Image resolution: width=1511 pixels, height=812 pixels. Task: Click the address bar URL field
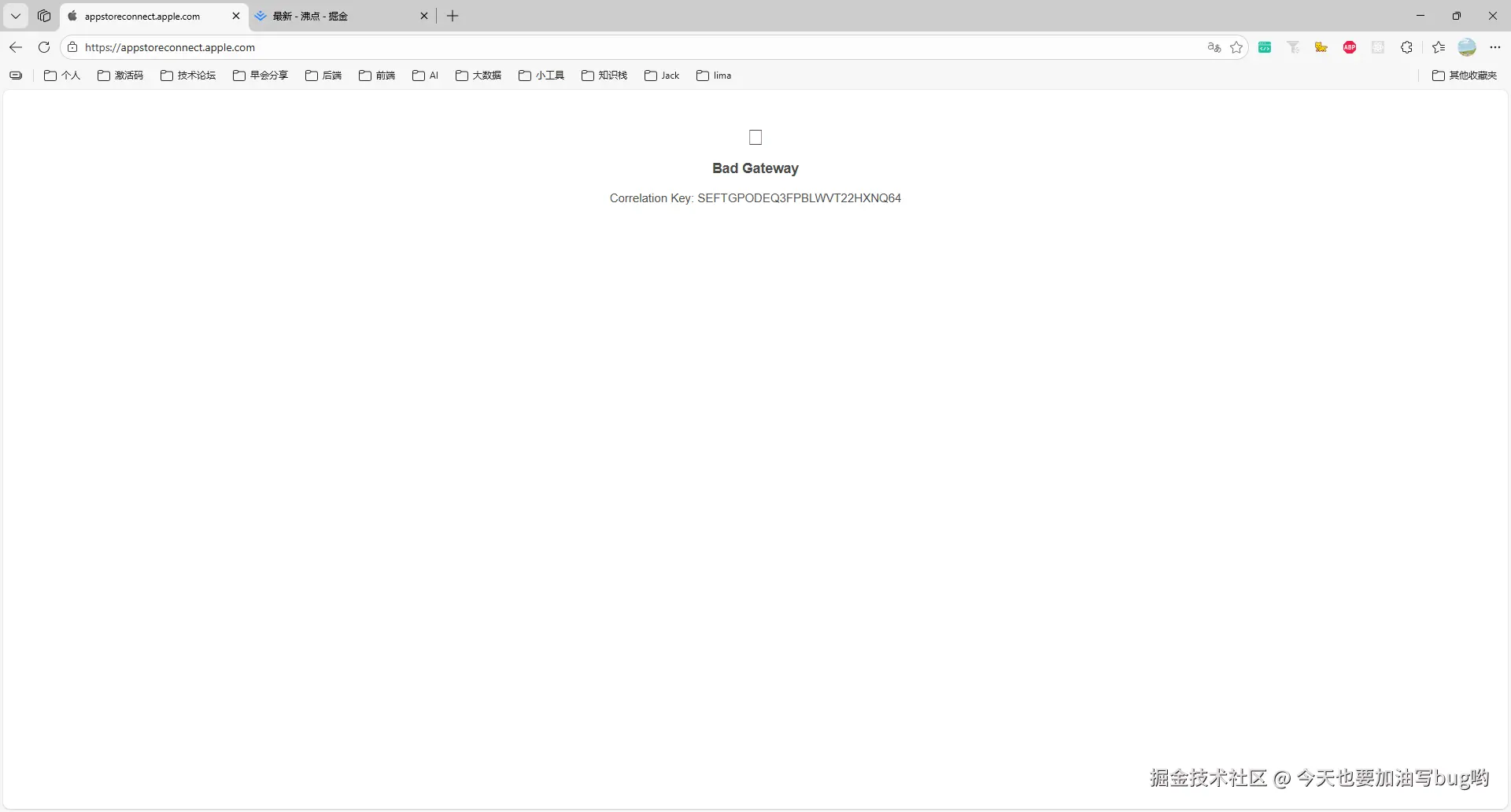[x=630, y=47]
